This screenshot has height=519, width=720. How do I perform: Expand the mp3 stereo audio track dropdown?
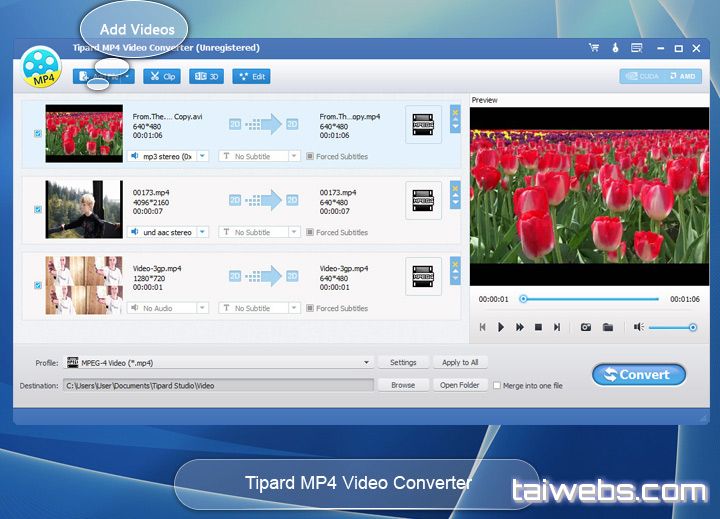[x=201, y=156]
